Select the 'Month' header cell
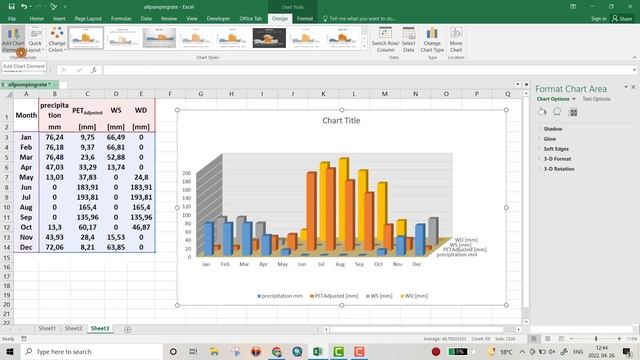The image size is (640, 360). (26, 115)
